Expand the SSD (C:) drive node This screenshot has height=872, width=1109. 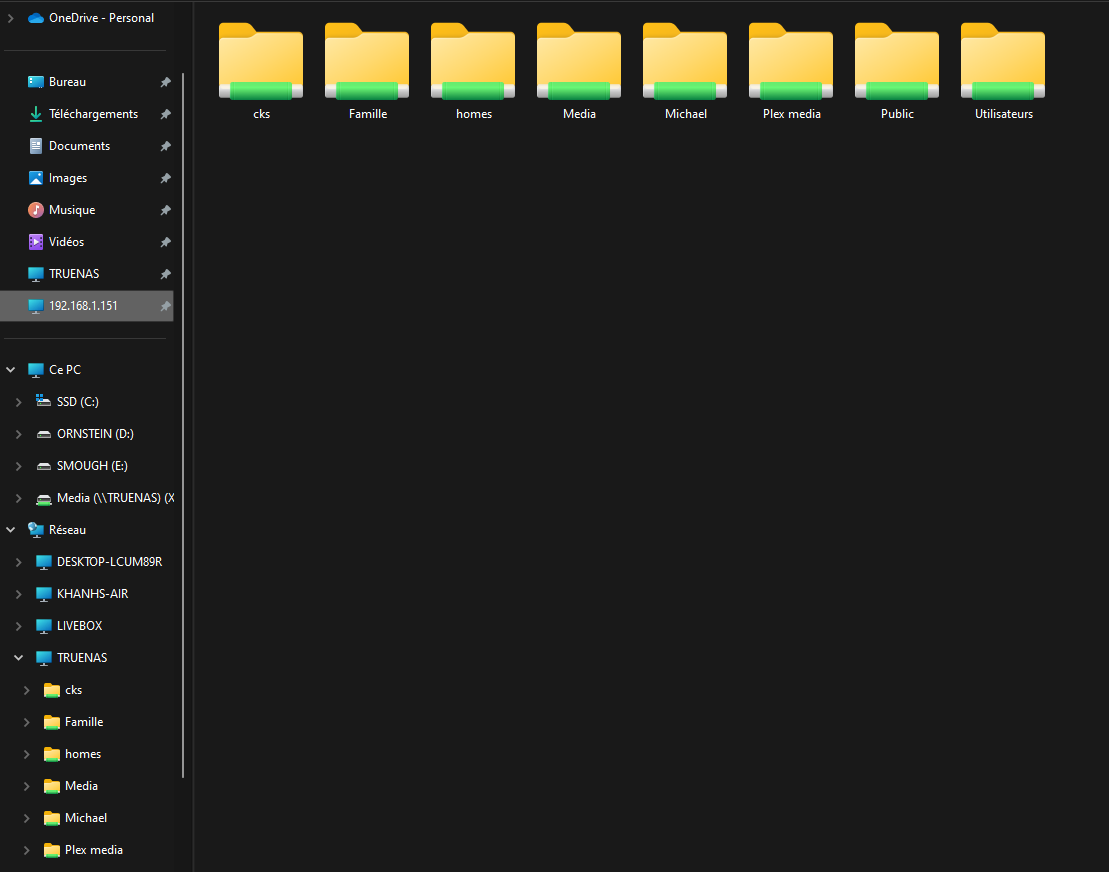click(18, 402)
